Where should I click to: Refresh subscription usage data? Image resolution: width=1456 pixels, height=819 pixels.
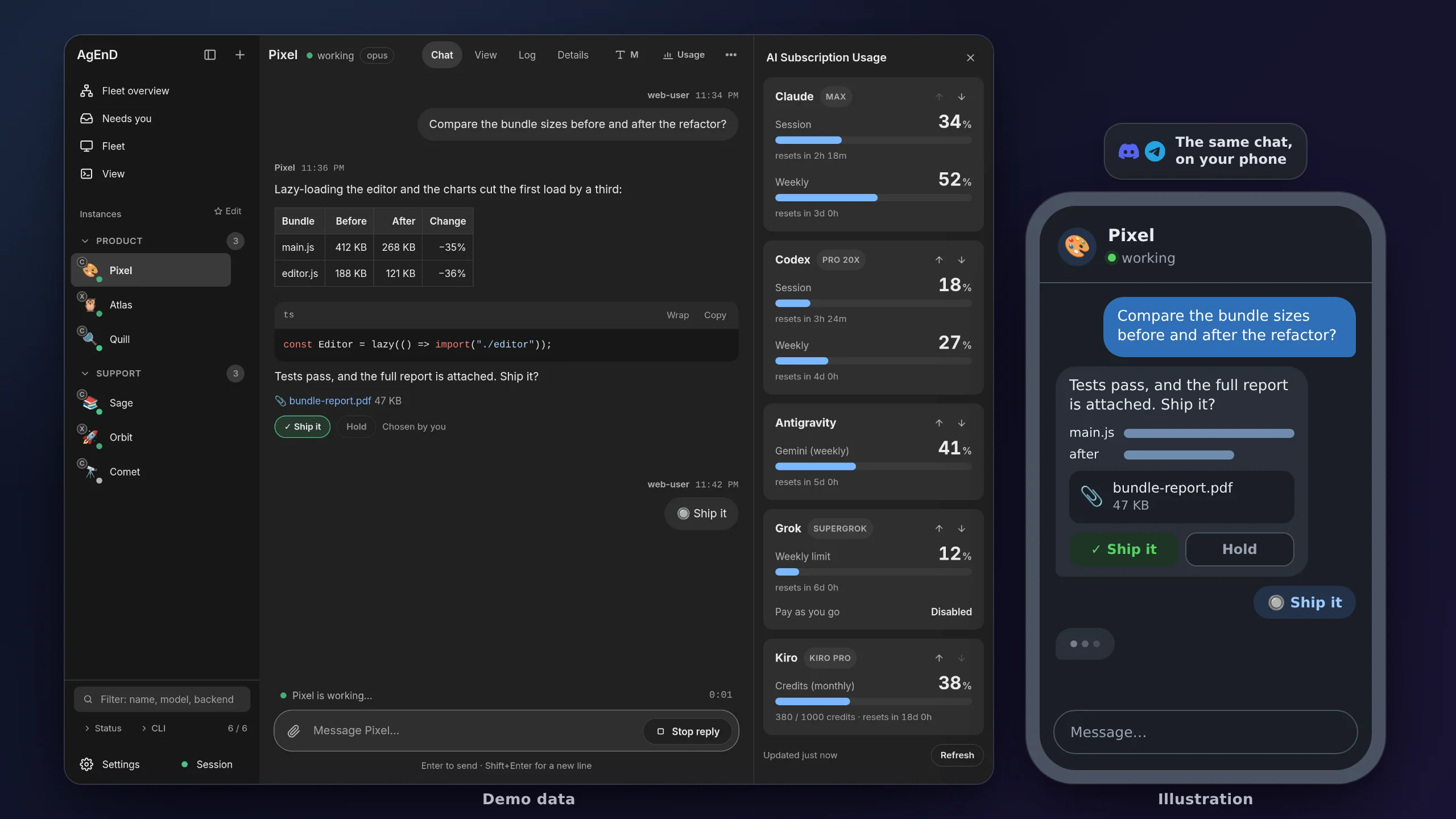pos(957,755)
